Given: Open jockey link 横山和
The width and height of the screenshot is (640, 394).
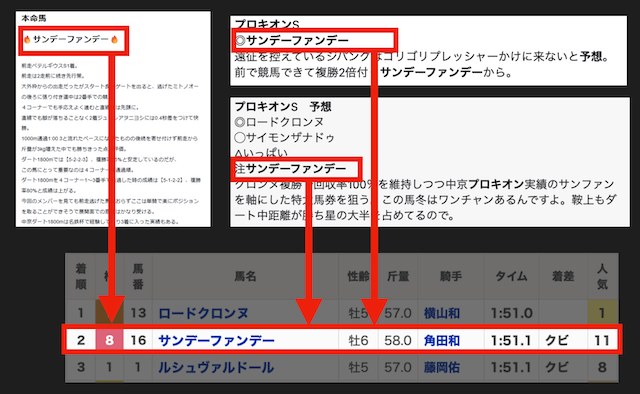Looking at the screenshot, I should click(442, 313).
